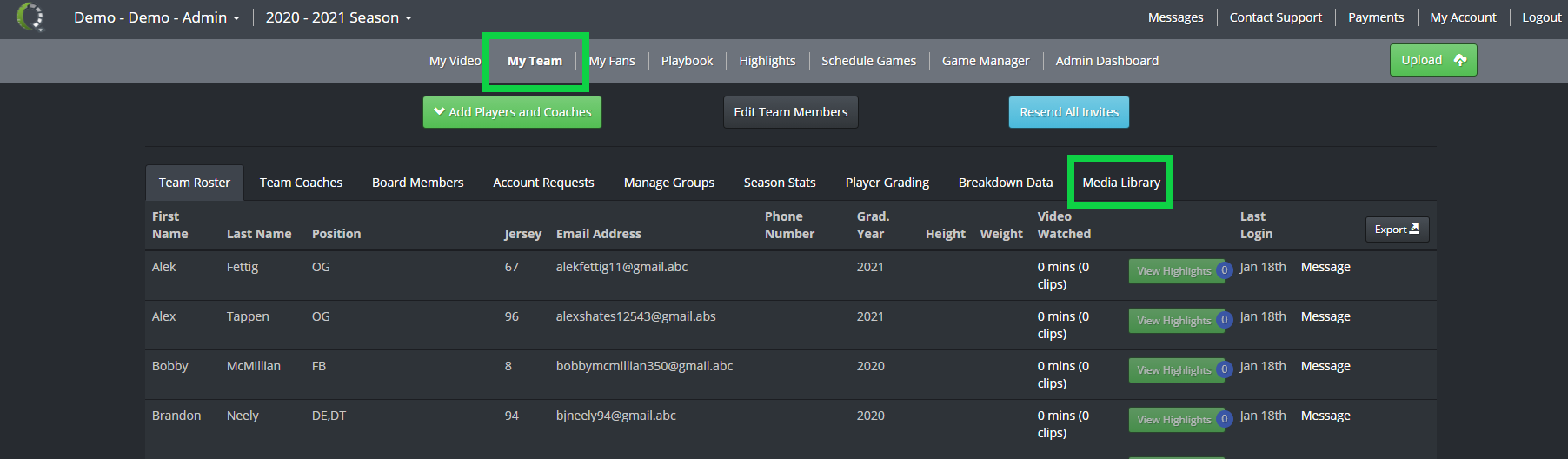Open Game Manager menu item
The height and width of the screenshot is (459, 1568).
(986, 61)
